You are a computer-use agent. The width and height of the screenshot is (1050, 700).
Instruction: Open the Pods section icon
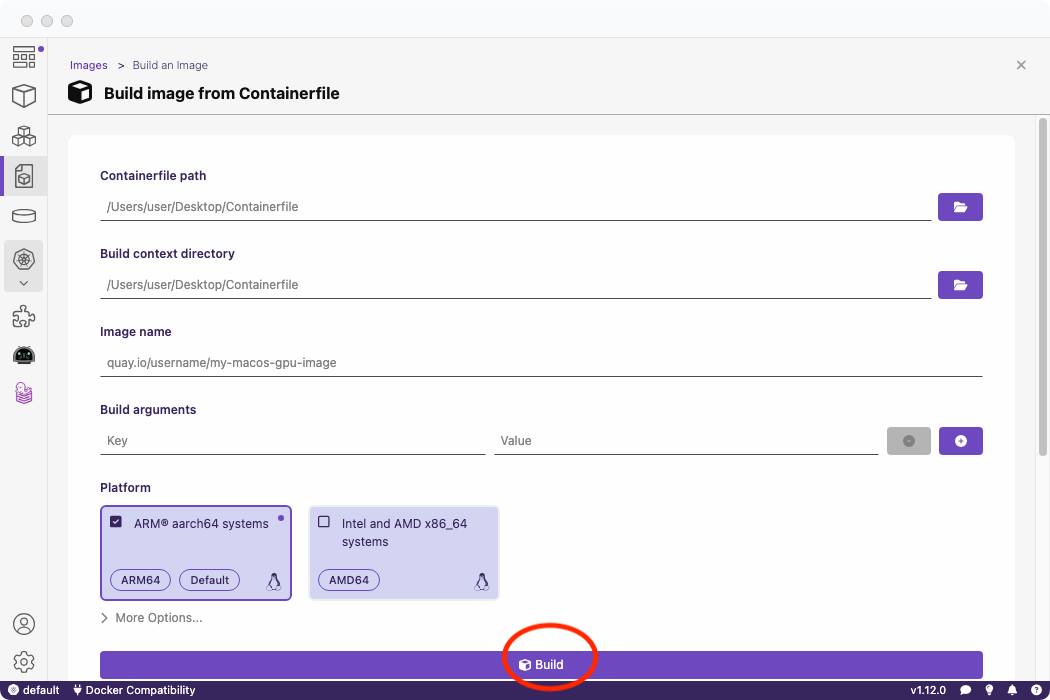coord(24,136)
